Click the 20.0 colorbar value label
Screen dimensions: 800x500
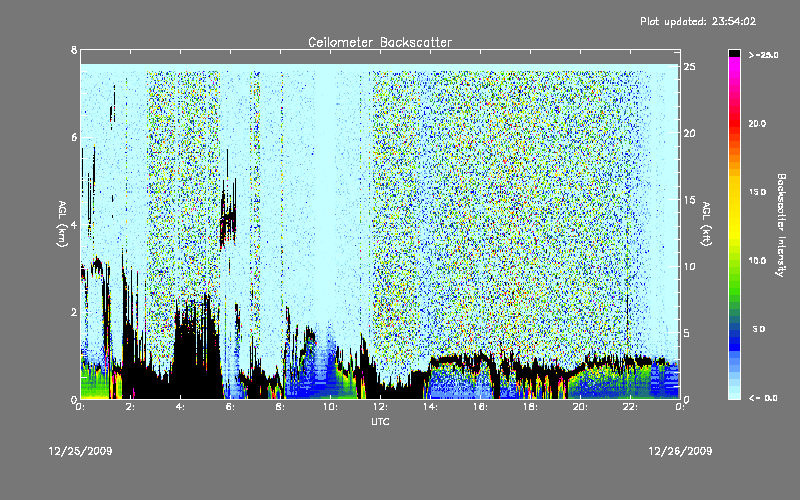click(757, 123)
